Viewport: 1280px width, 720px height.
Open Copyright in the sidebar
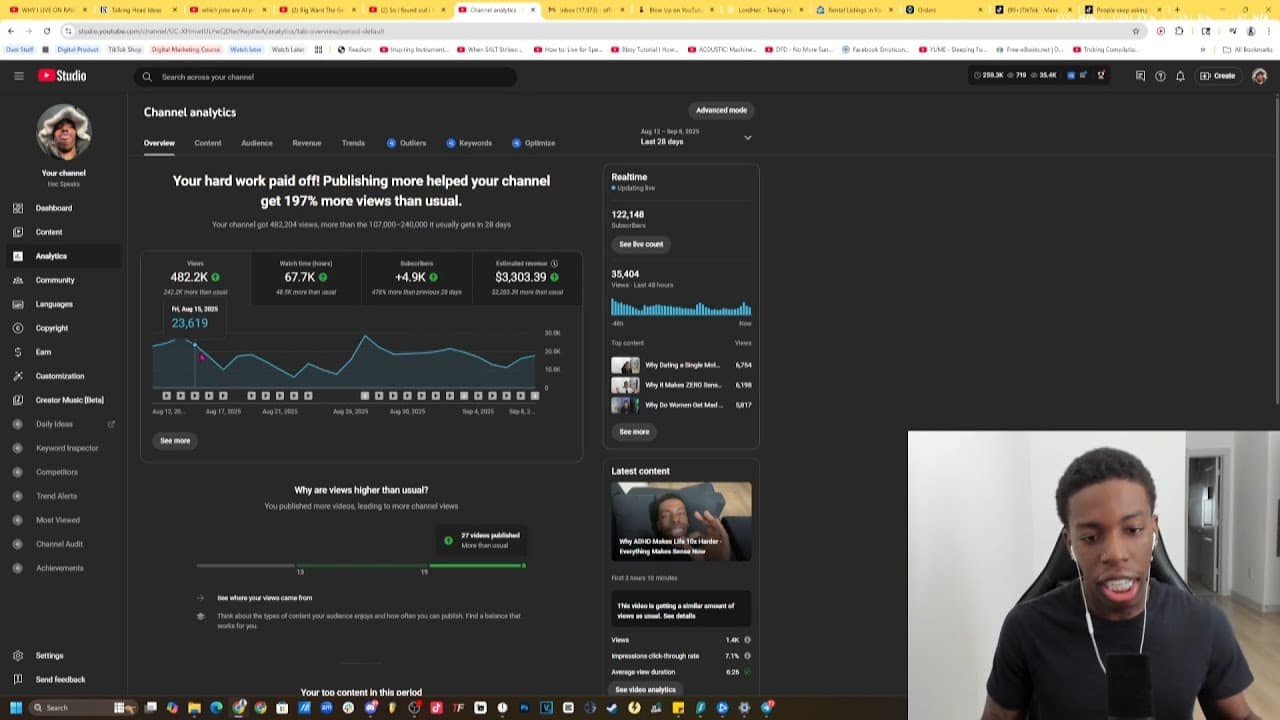click(x=63, y=328)
